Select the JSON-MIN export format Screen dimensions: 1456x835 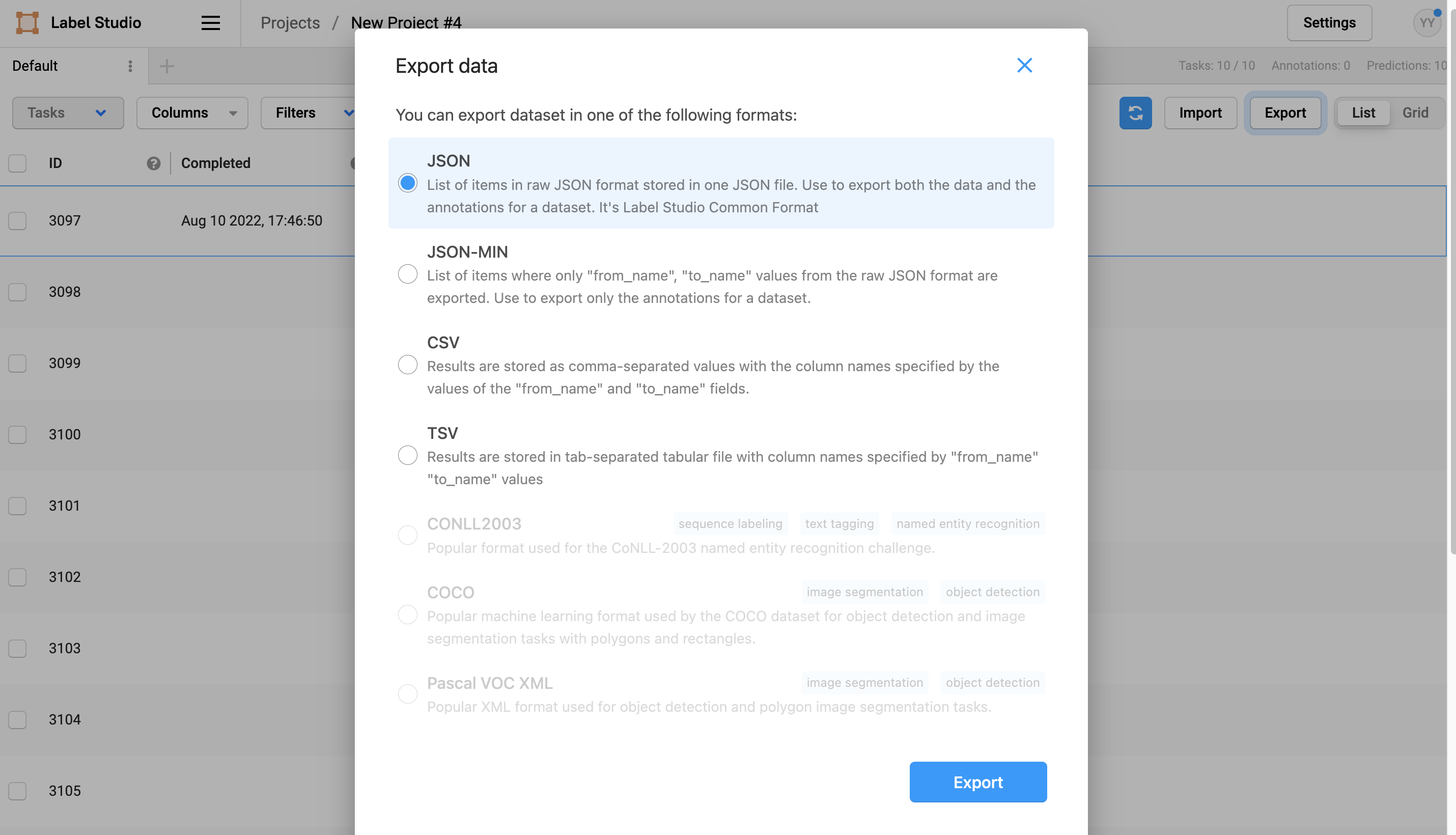(x=407, y=274)
